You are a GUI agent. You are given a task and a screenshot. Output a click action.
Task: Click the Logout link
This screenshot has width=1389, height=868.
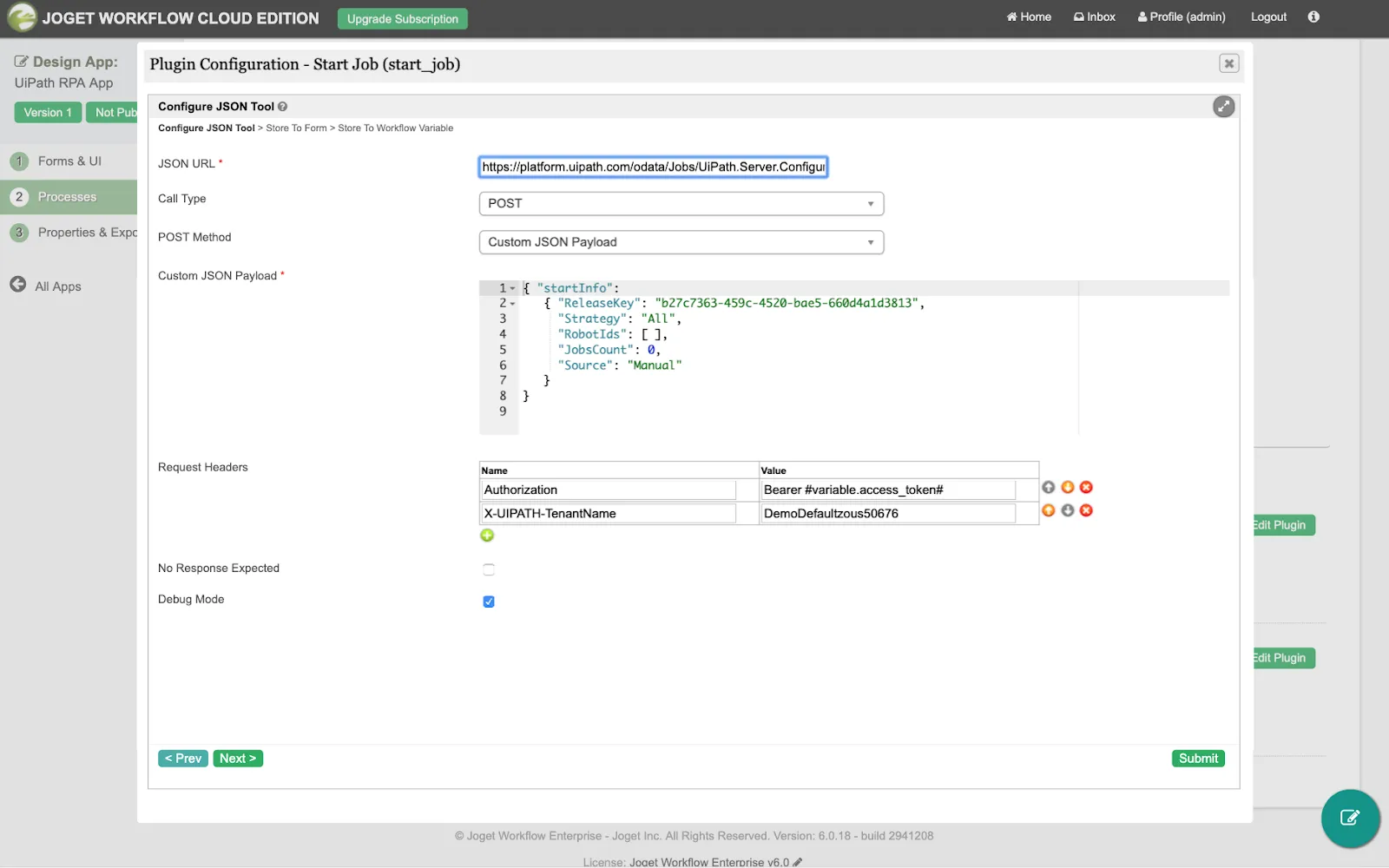pyautogui.click(x=1268, y=16)
